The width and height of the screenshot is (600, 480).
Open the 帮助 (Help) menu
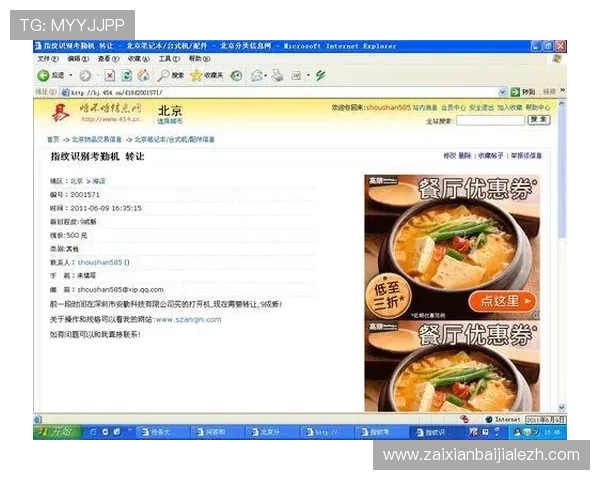[x=199, y=59]
